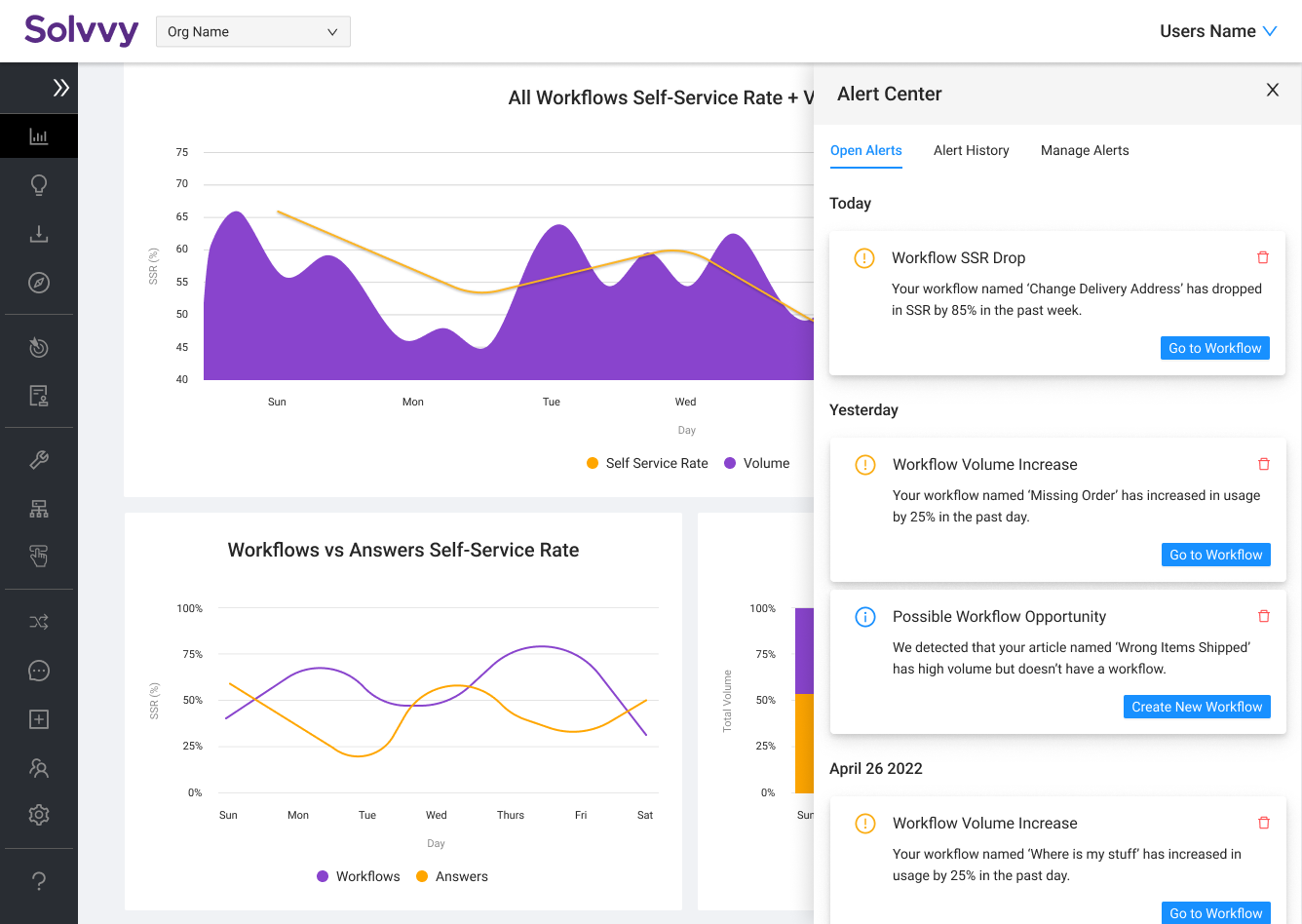This screenshot has width=1302, height=924.
Task: Open the analytics bar chart sidebar icon
Action: tap(39, 136)
